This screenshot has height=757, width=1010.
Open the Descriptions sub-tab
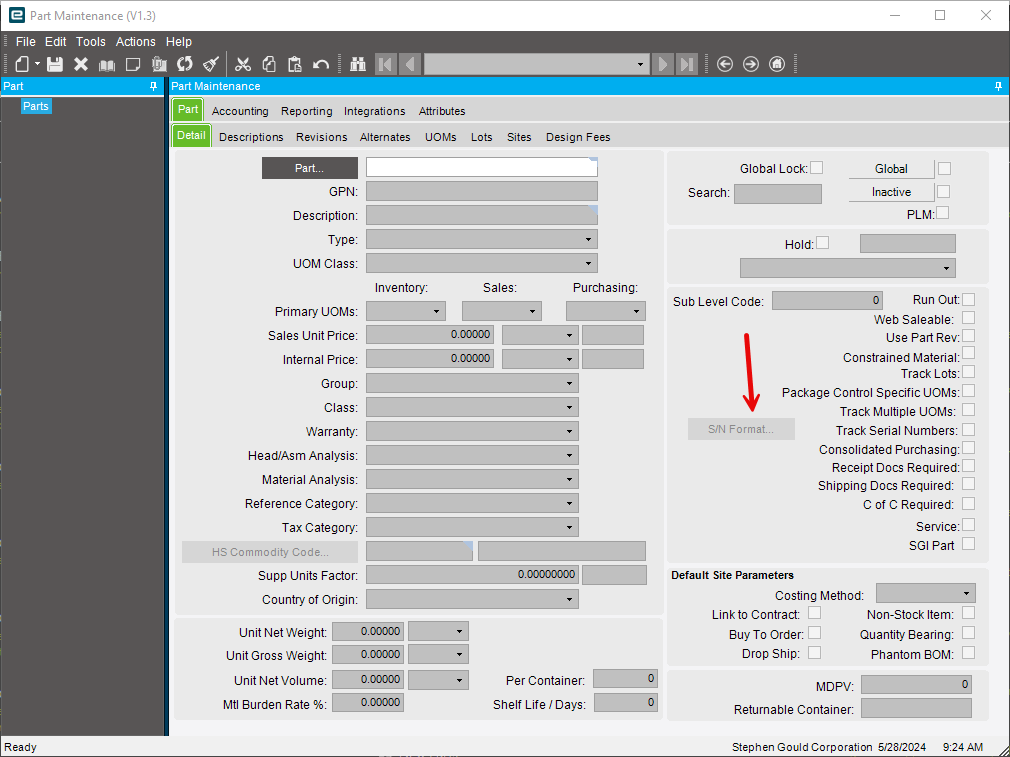coord(251,137)
